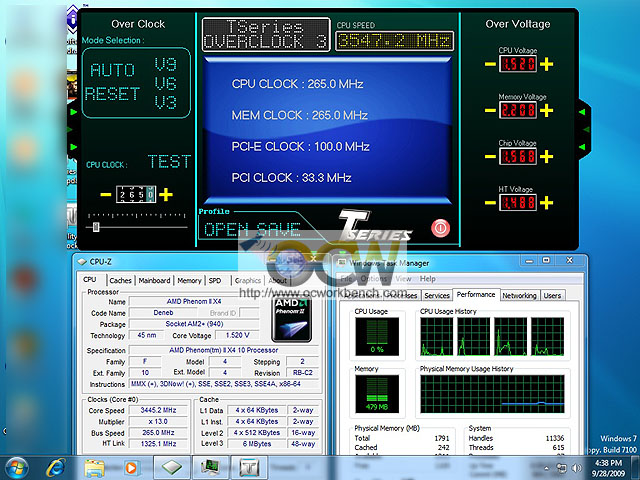Image resolution: width=640 pixels, height=480 pixels.
Task: Click the taskbar clock showing 4:38 PM
Action: tap(608, 463)
